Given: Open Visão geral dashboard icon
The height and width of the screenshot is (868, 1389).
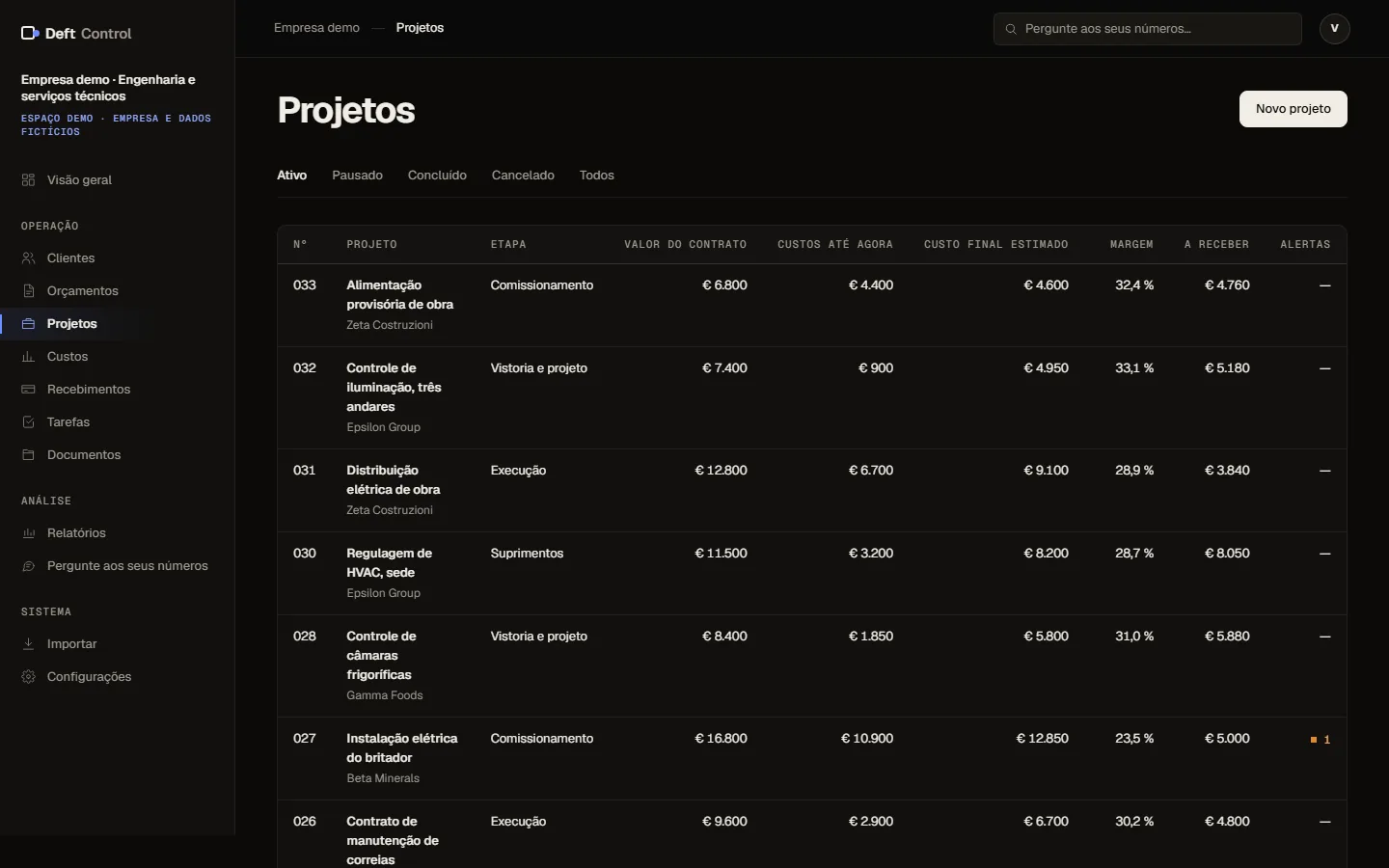Looking at the screenshot, I should (28, 180).
